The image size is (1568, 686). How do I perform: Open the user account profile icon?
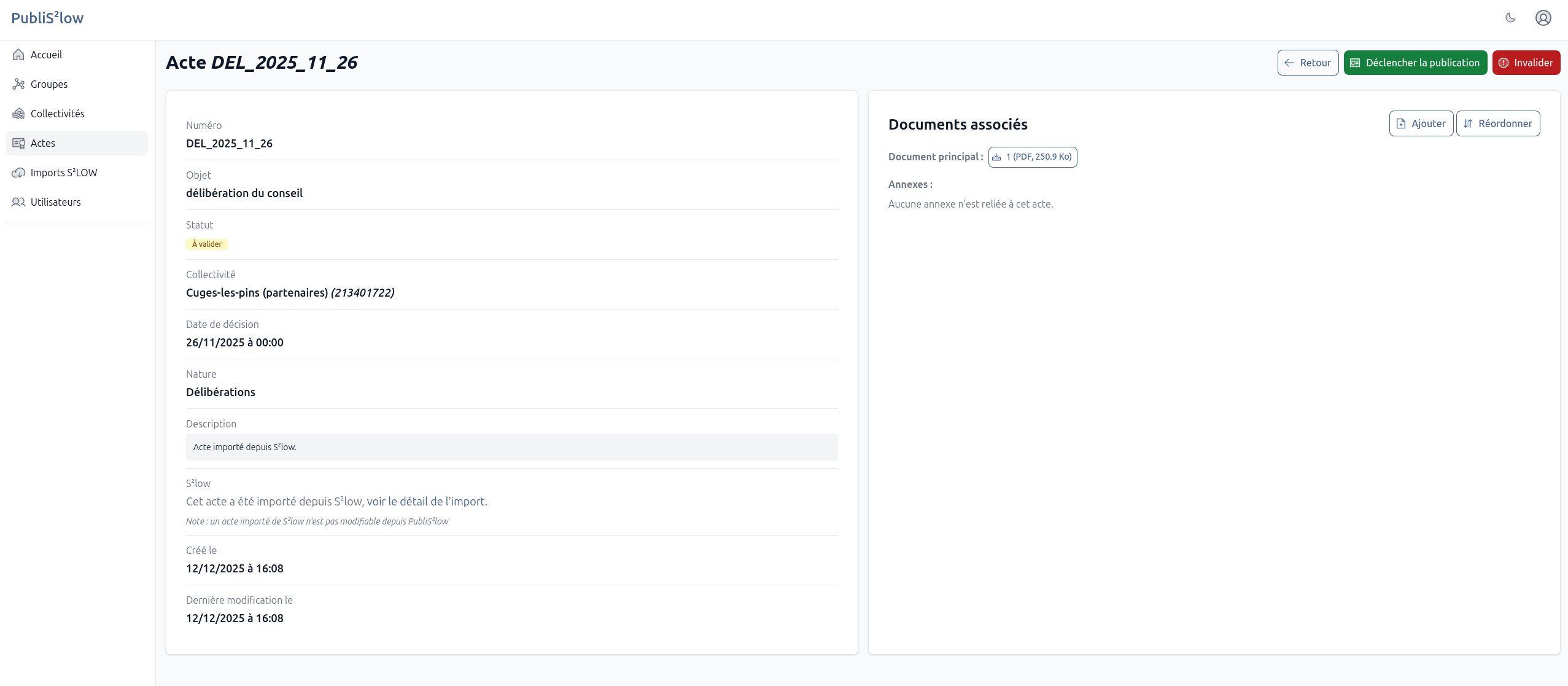click(1543, 18)
